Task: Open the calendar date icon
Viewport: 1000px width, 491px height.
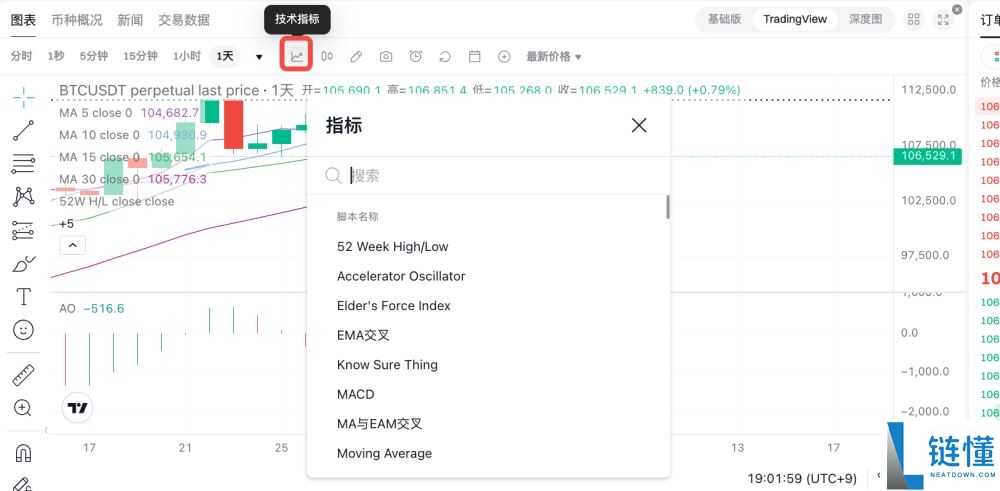Action: [474, 56]
